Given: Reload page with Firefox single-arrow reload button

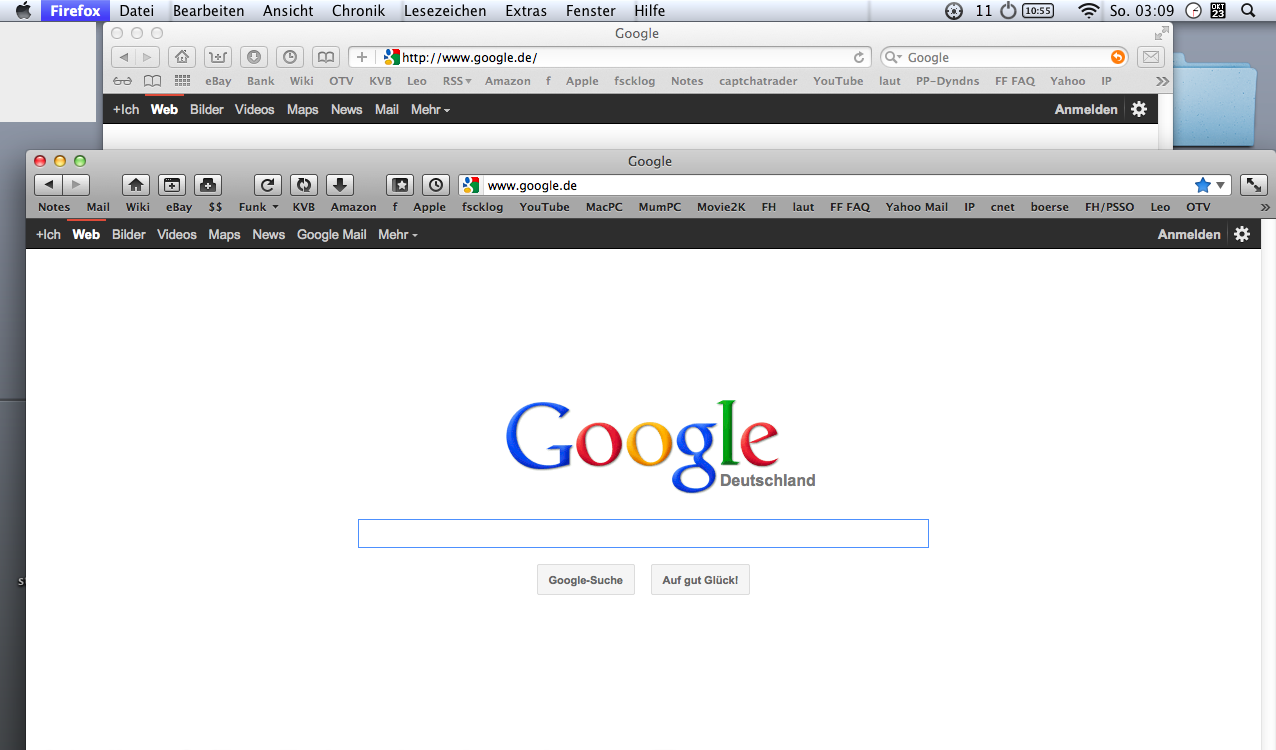Looking at the screenshot, I should pyautogui.click(x=268, y=185).
